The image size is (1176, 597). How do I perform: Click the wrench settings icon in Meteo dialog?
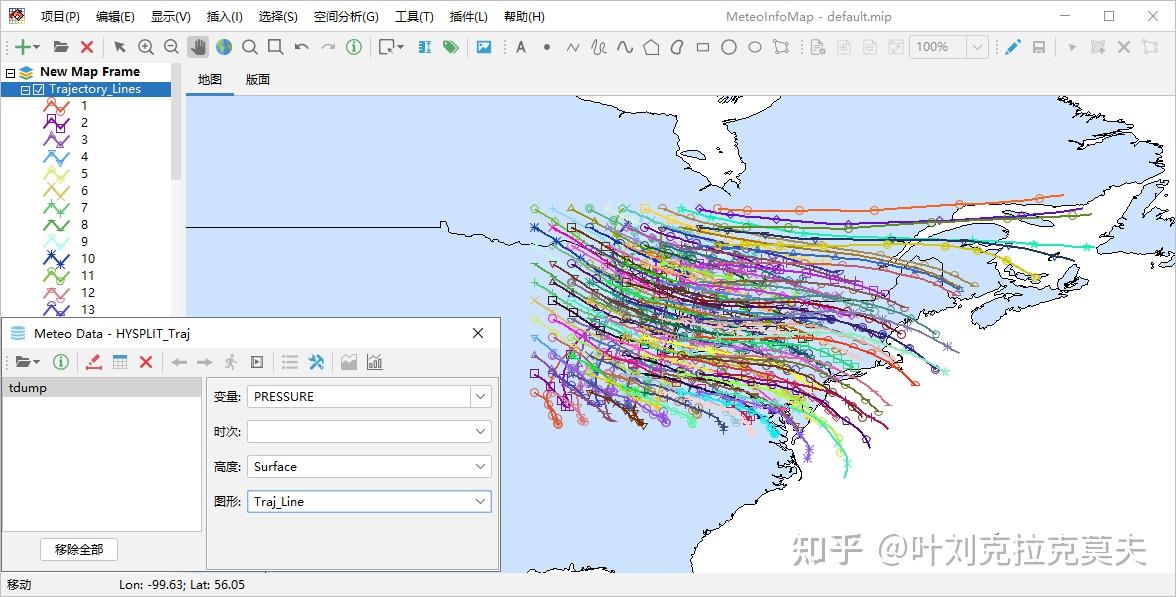pos(316,361)
